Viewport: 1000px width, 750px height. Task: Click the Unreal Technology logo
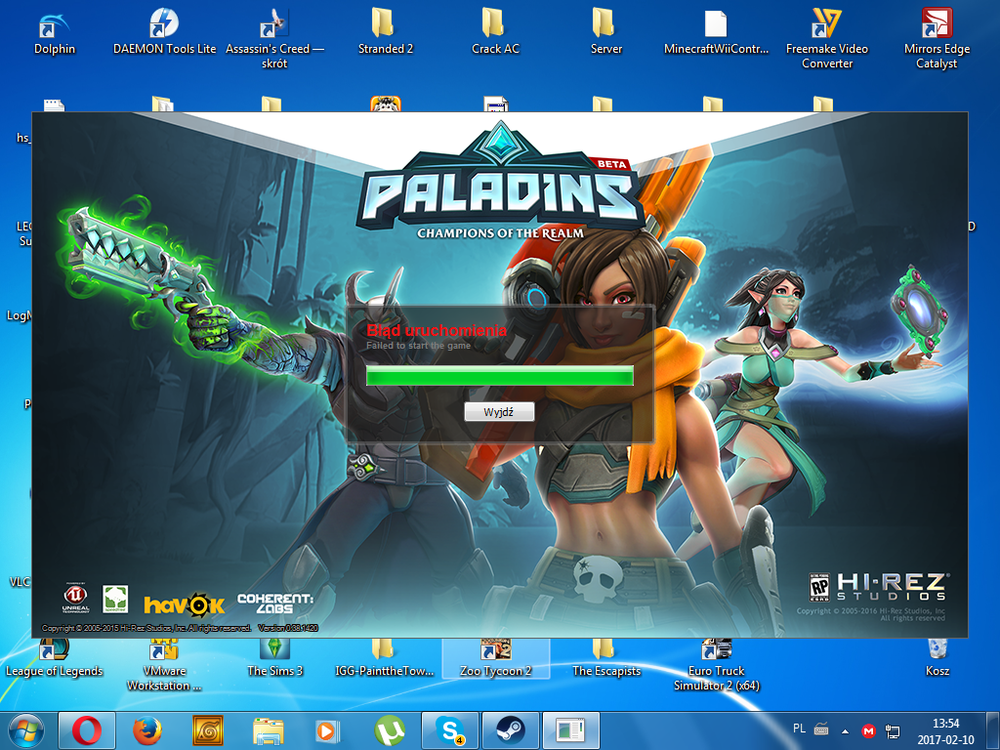(x=75, y=598)
